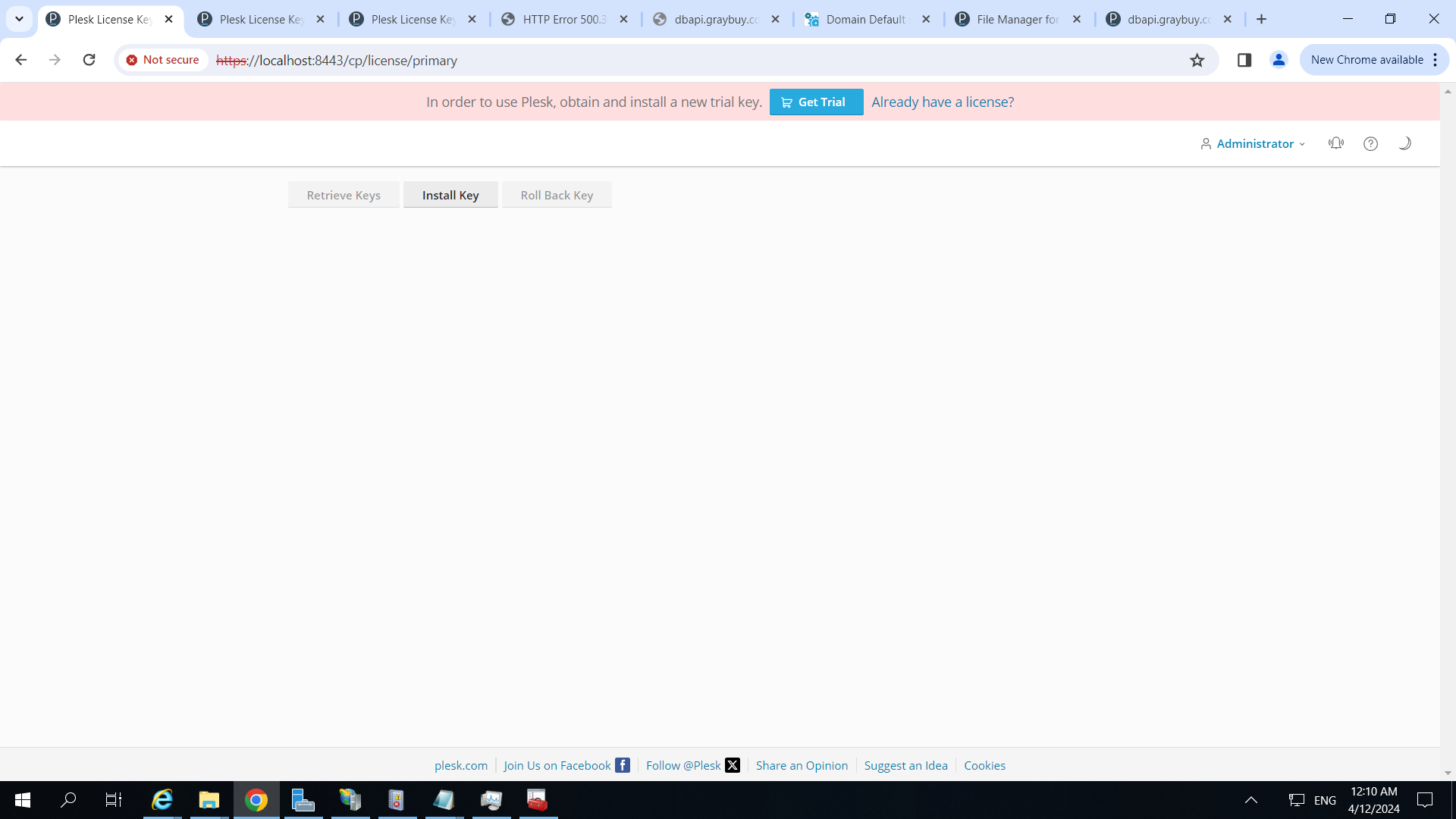Click the Install Key button
Screen dimensions: 1456x819
click(x=450, y=195)
